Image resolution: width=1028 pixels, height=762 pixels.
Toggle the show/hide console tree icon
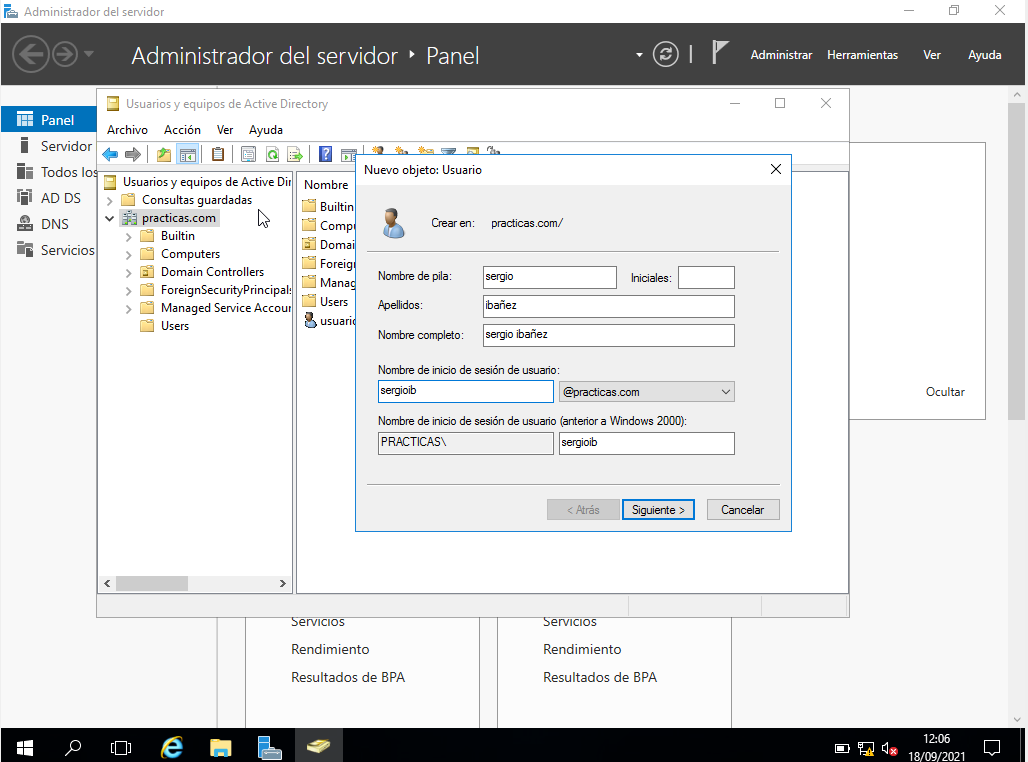[x=187, y=154]
